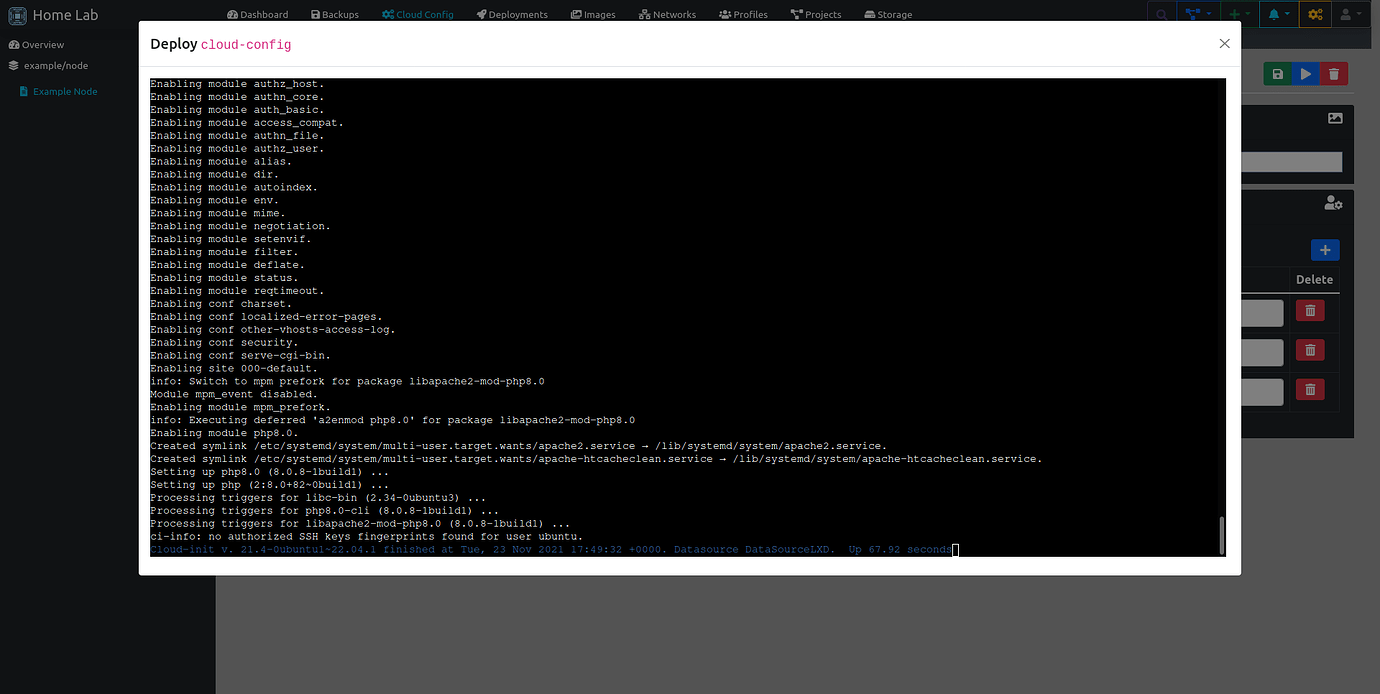Viewport: 1380px width, 694px height.
Task: Click the user-settings icon in right panel
Action: tap(1333, 203)
